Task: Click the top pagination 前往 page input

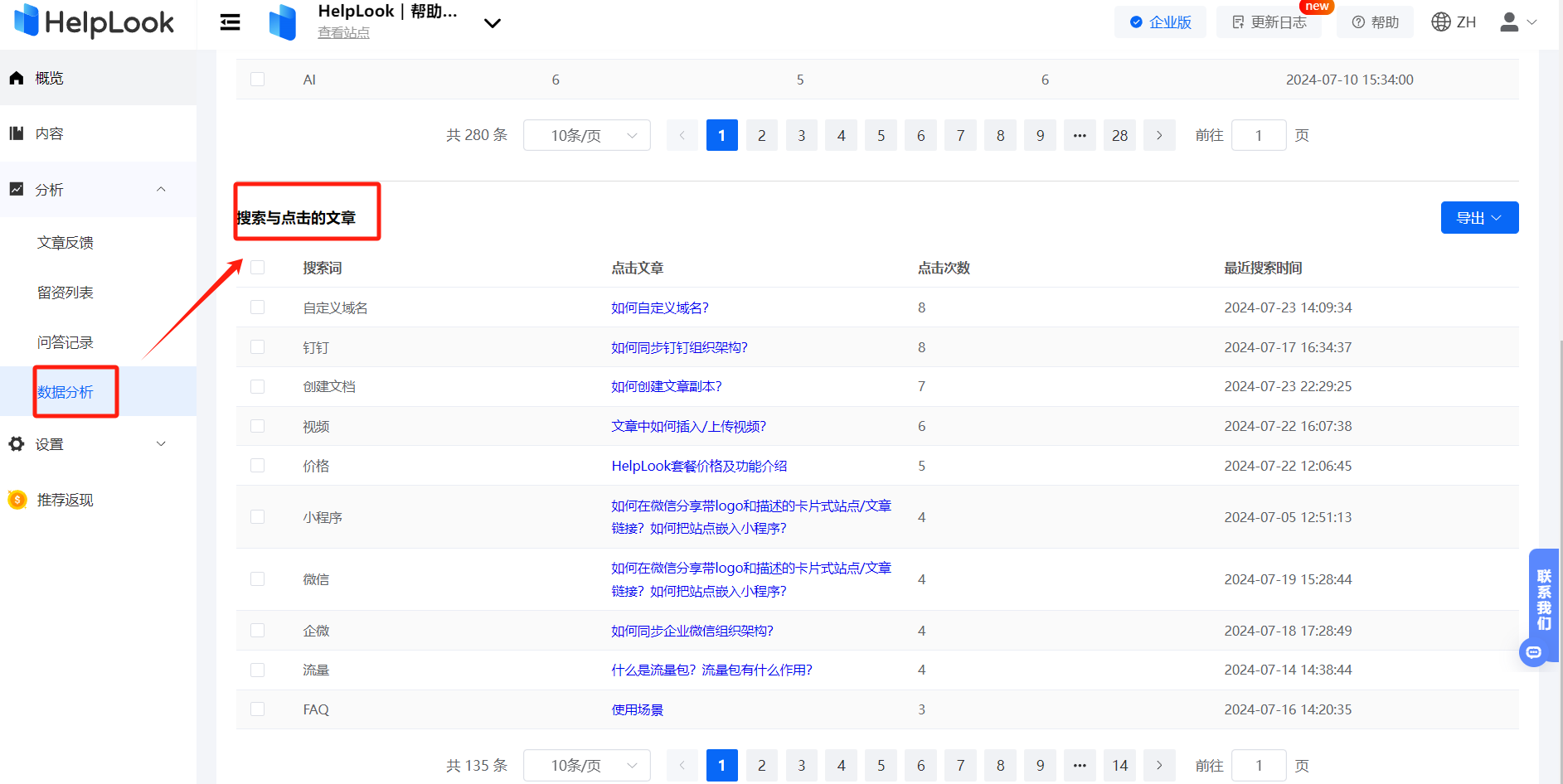Action: click(x=1259, y=135)
